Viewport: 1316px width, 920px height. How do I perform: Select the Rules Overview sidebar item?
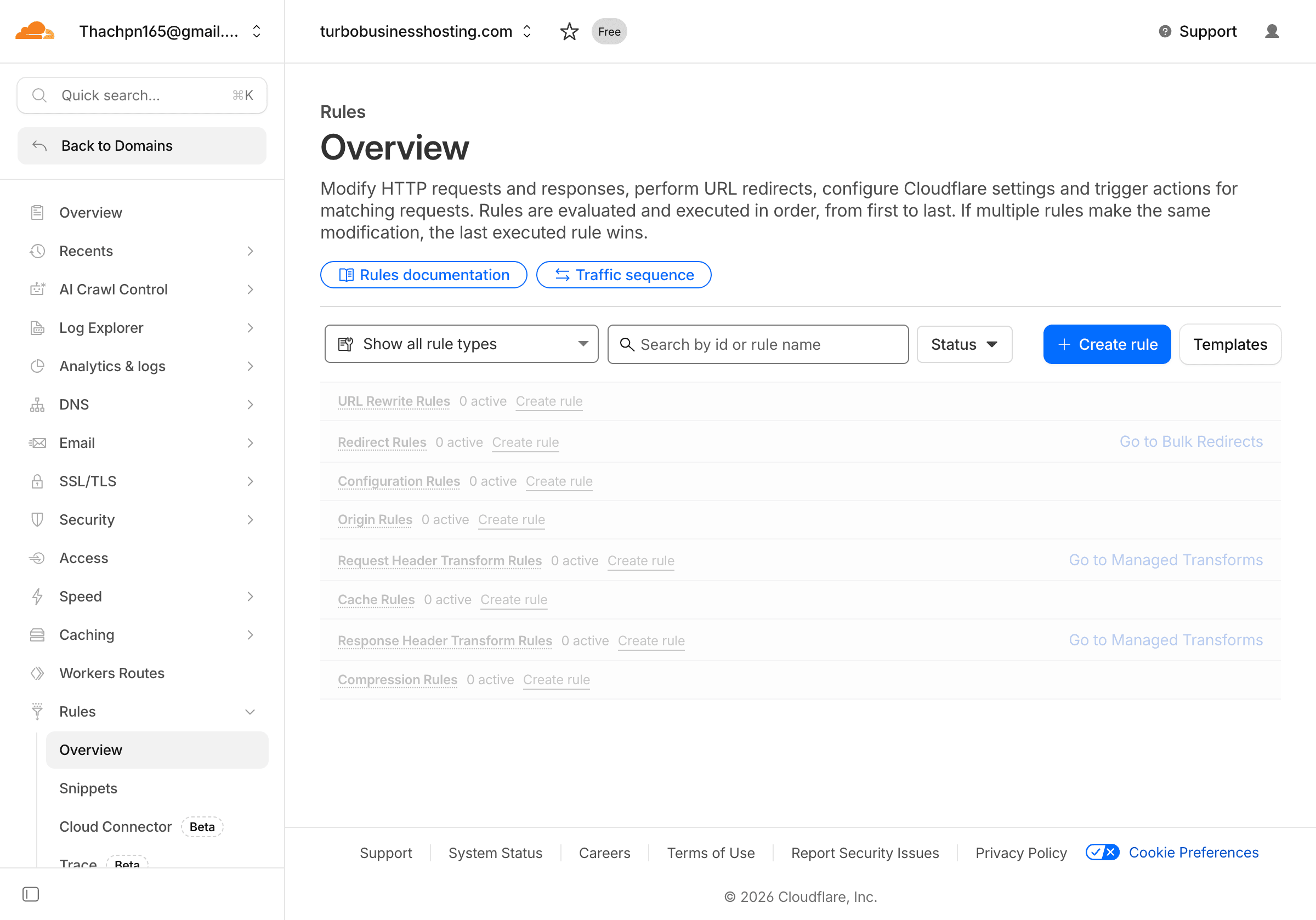point(157,751)
